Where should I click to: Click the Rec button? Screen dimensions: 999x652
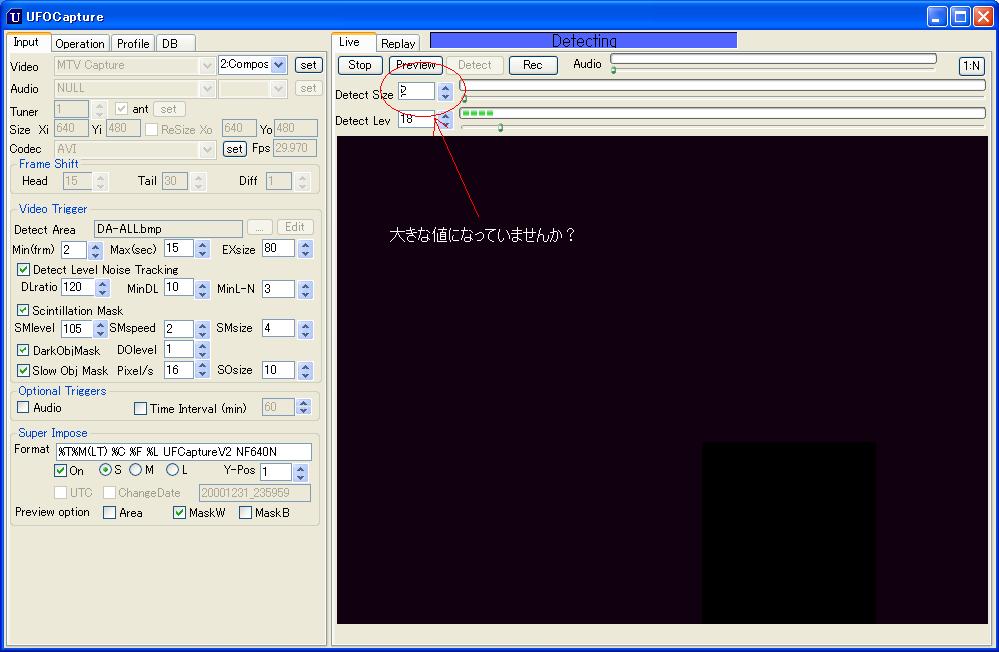click(x=532, y=65)
